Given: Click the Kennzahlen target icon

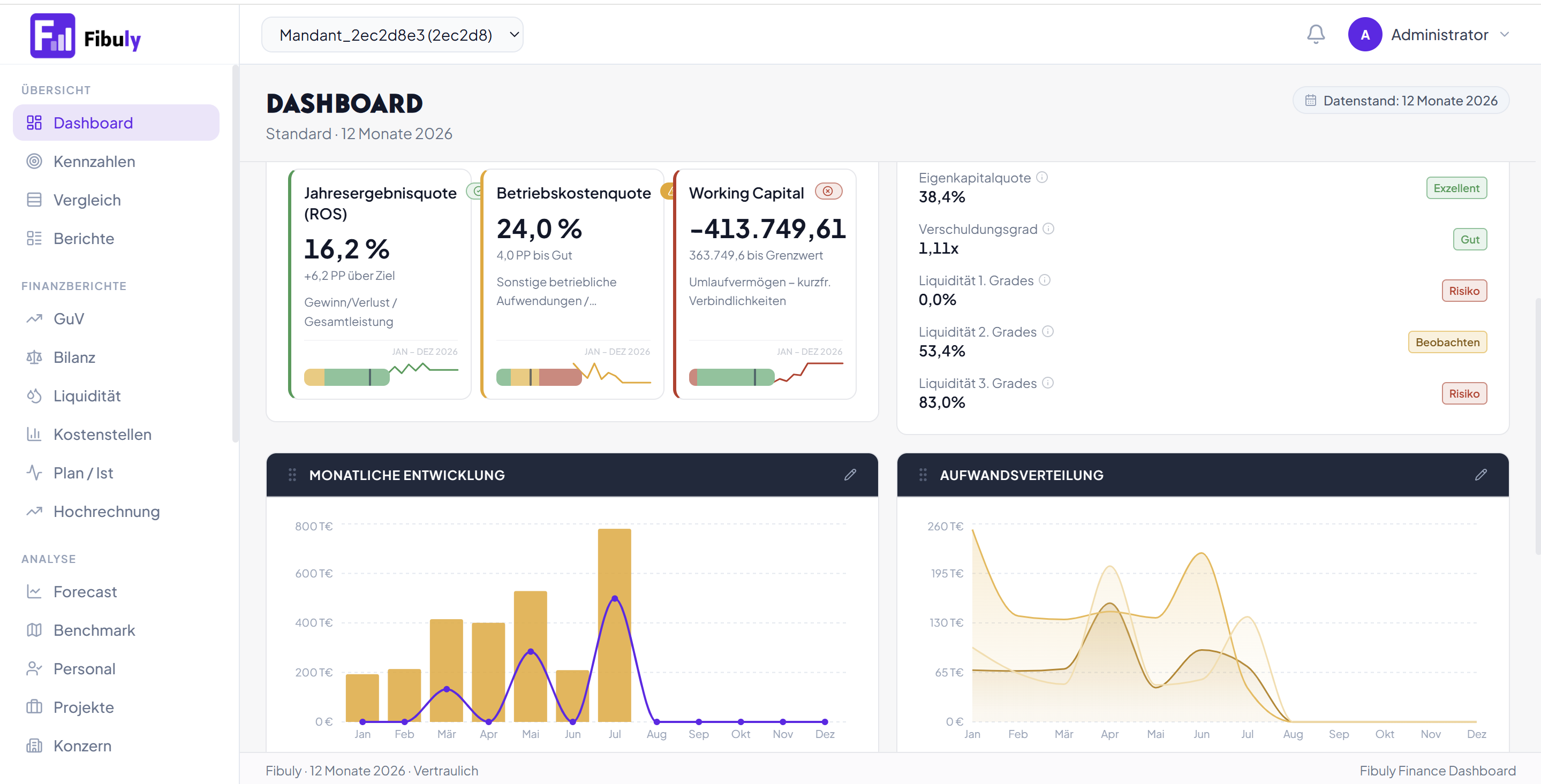Looking at the screenshot, I should [x=34, y=162].
